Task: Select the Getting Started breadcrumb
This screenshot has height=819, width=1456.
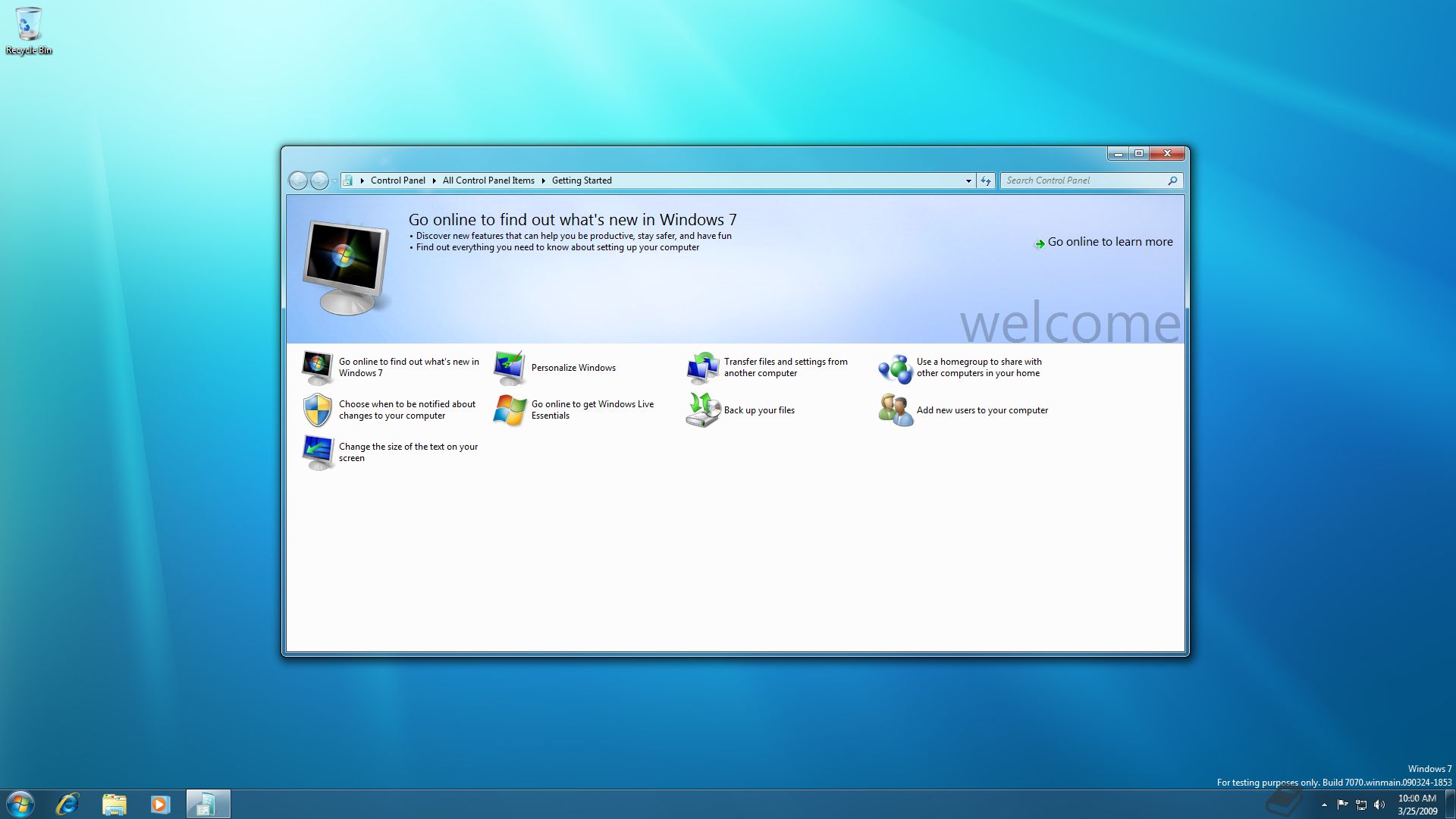Action: click(x=582, y=180)
